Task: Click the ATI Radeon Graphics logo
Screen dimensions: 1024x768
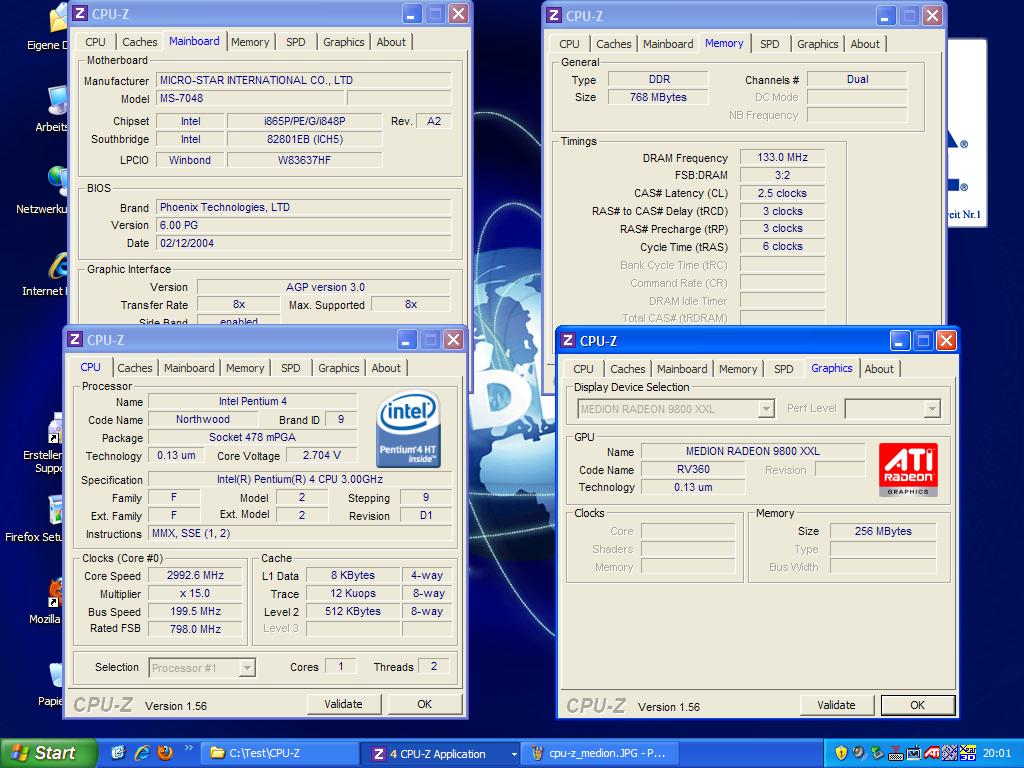Action: click(908, 470)
